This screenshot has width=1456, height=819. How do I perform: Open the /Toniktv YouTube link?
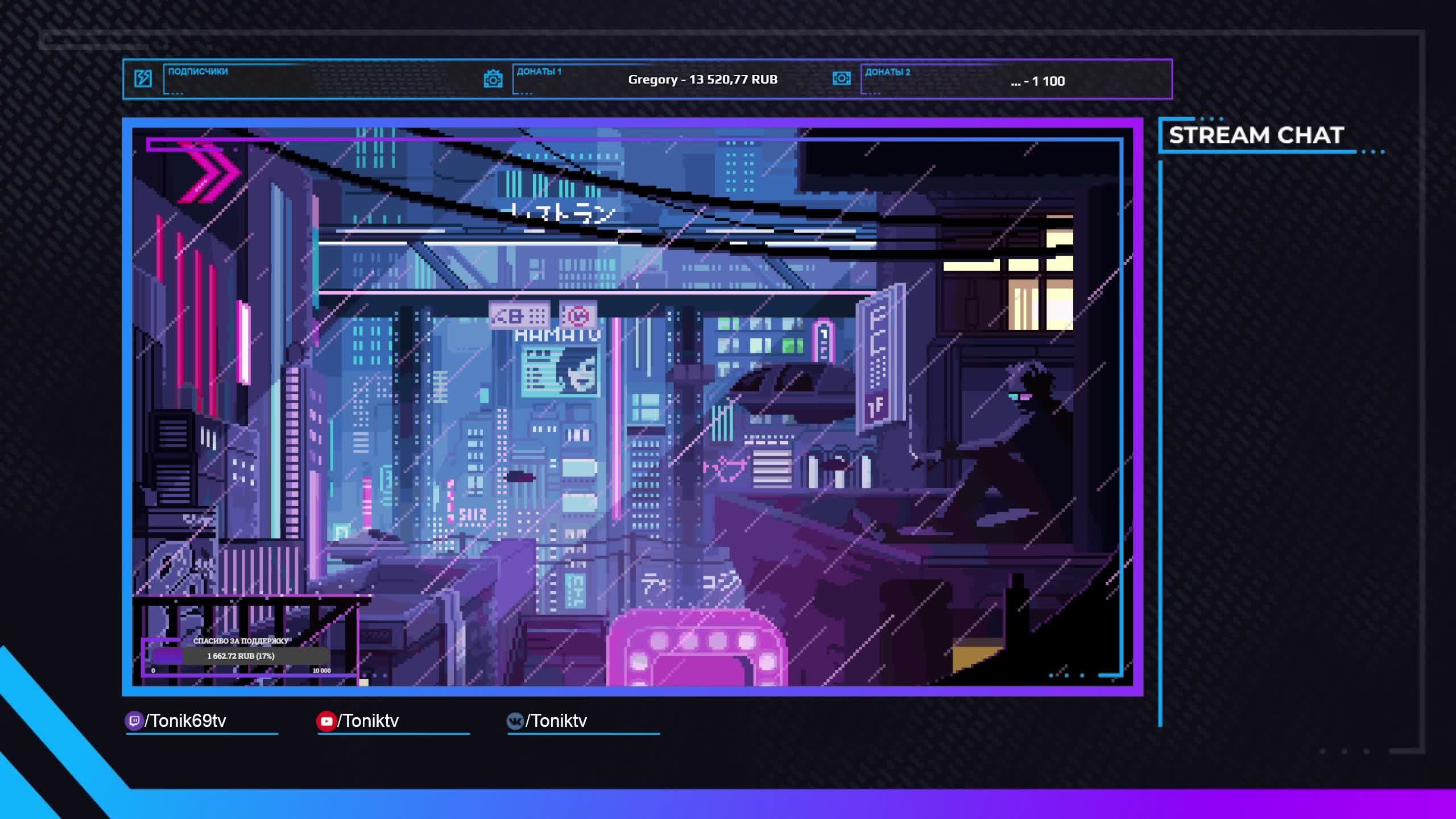click(x=369, y=721)
